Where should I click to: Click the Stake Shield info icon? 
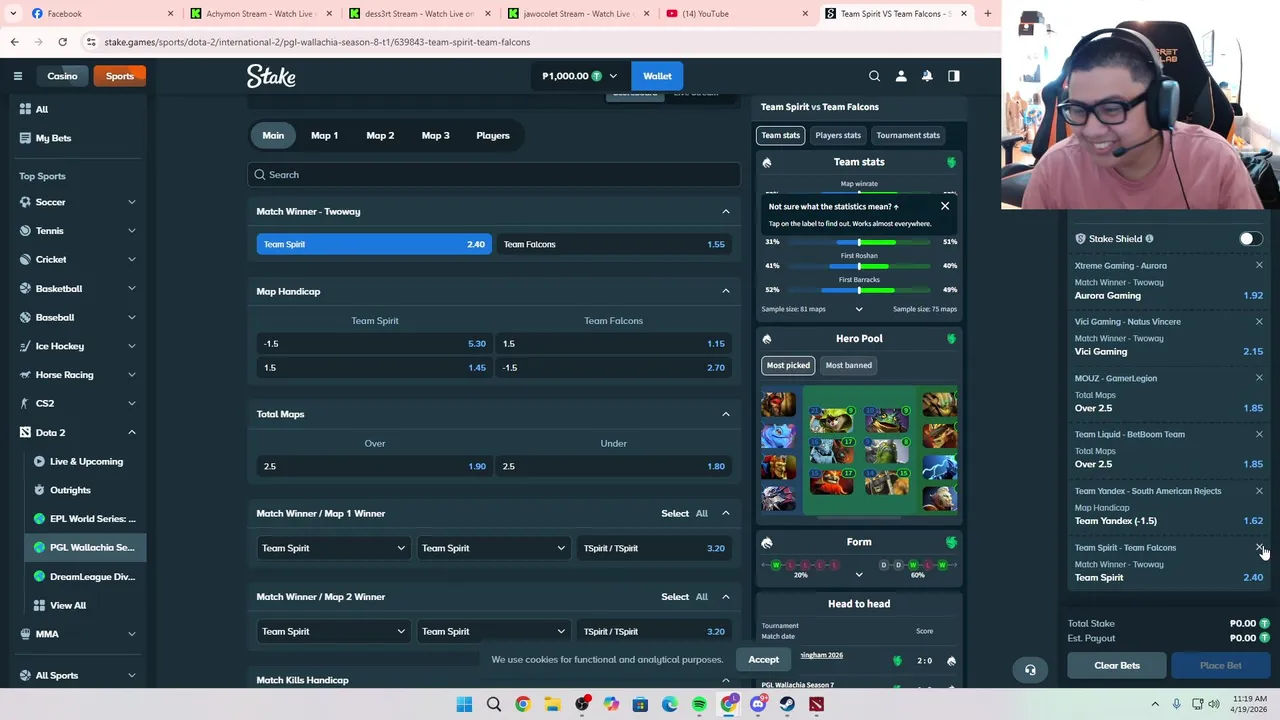pos(1149,239)
